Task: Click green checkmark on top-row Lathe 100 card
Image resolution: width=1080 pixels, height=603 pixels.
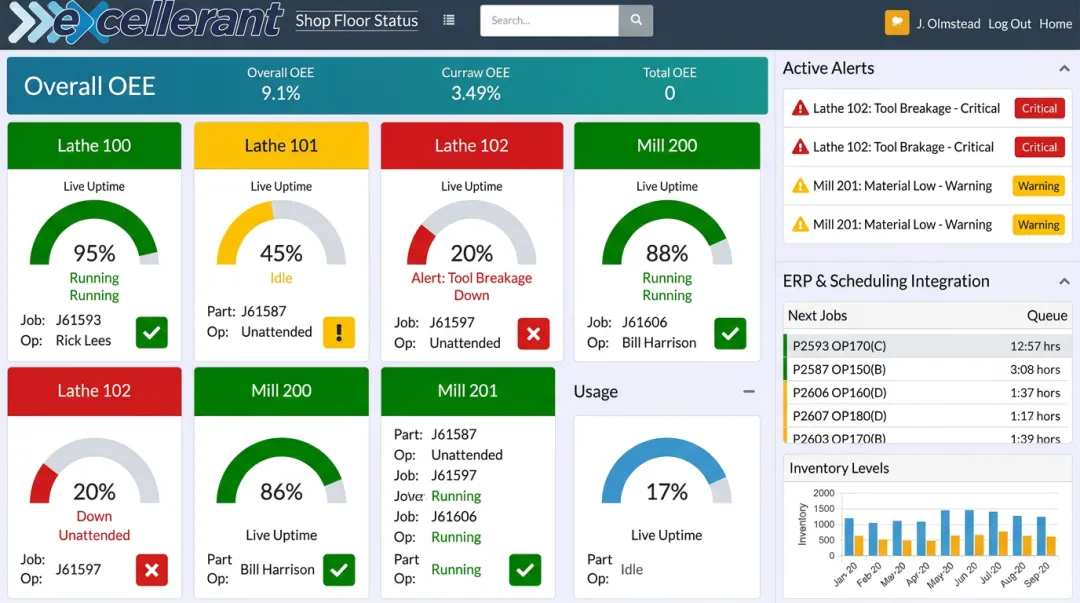Action: coord(152,332)
